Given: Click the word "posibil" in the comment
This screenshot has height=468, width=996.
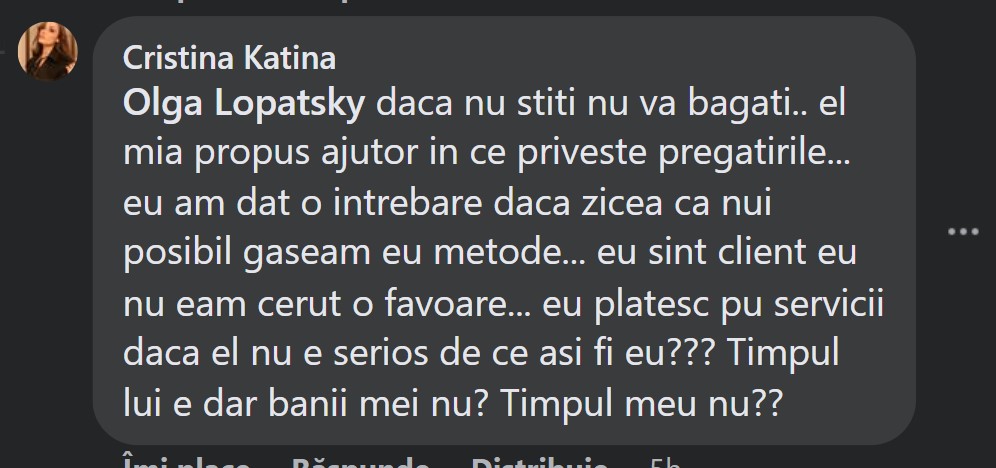Looking at the screenshot, I should pos(178,253).
